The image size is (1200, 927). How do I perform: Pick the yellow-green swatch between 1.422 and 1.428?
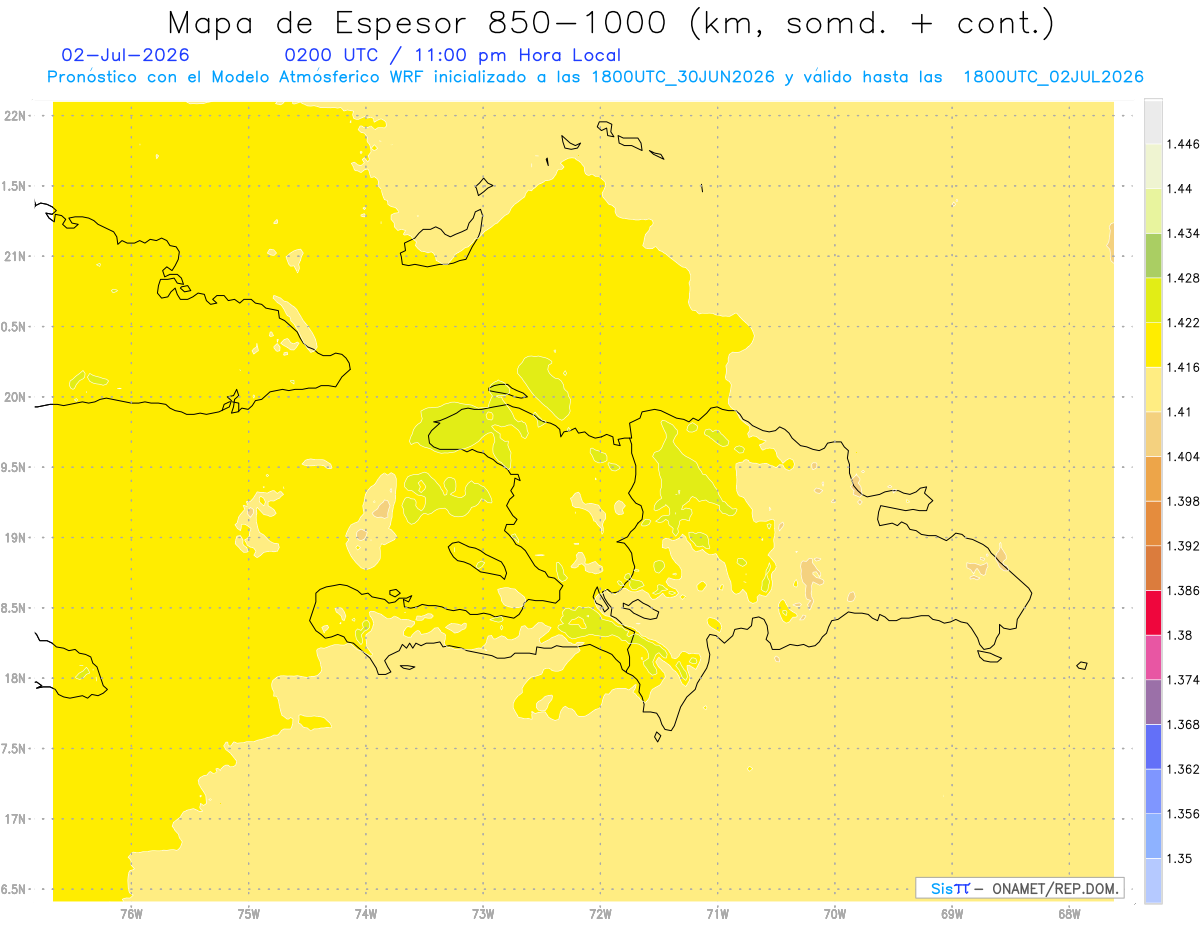click(x=1153, y=300)
